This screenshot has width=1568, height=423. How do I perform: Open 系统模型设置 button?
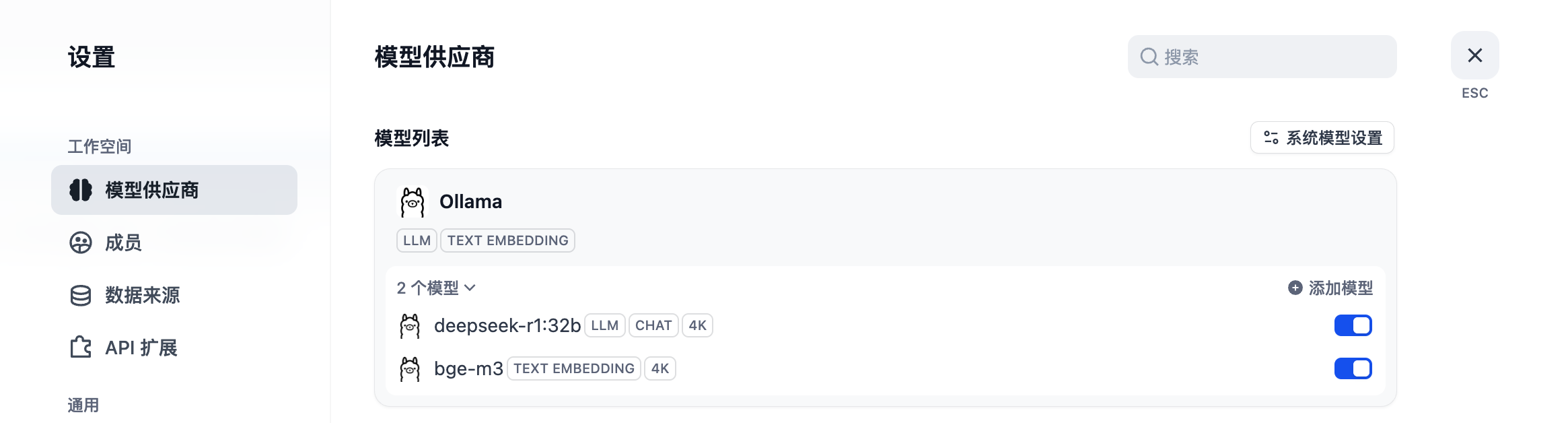pos(1322,138)
